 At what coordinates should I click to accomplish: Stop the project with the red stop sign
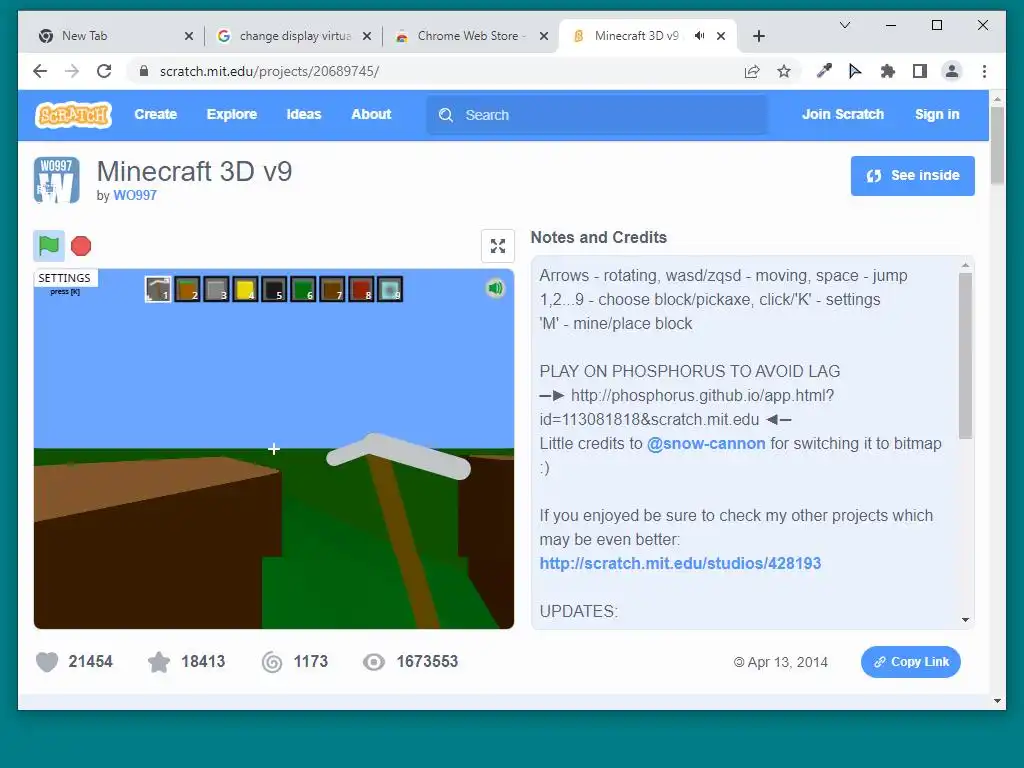81,246
